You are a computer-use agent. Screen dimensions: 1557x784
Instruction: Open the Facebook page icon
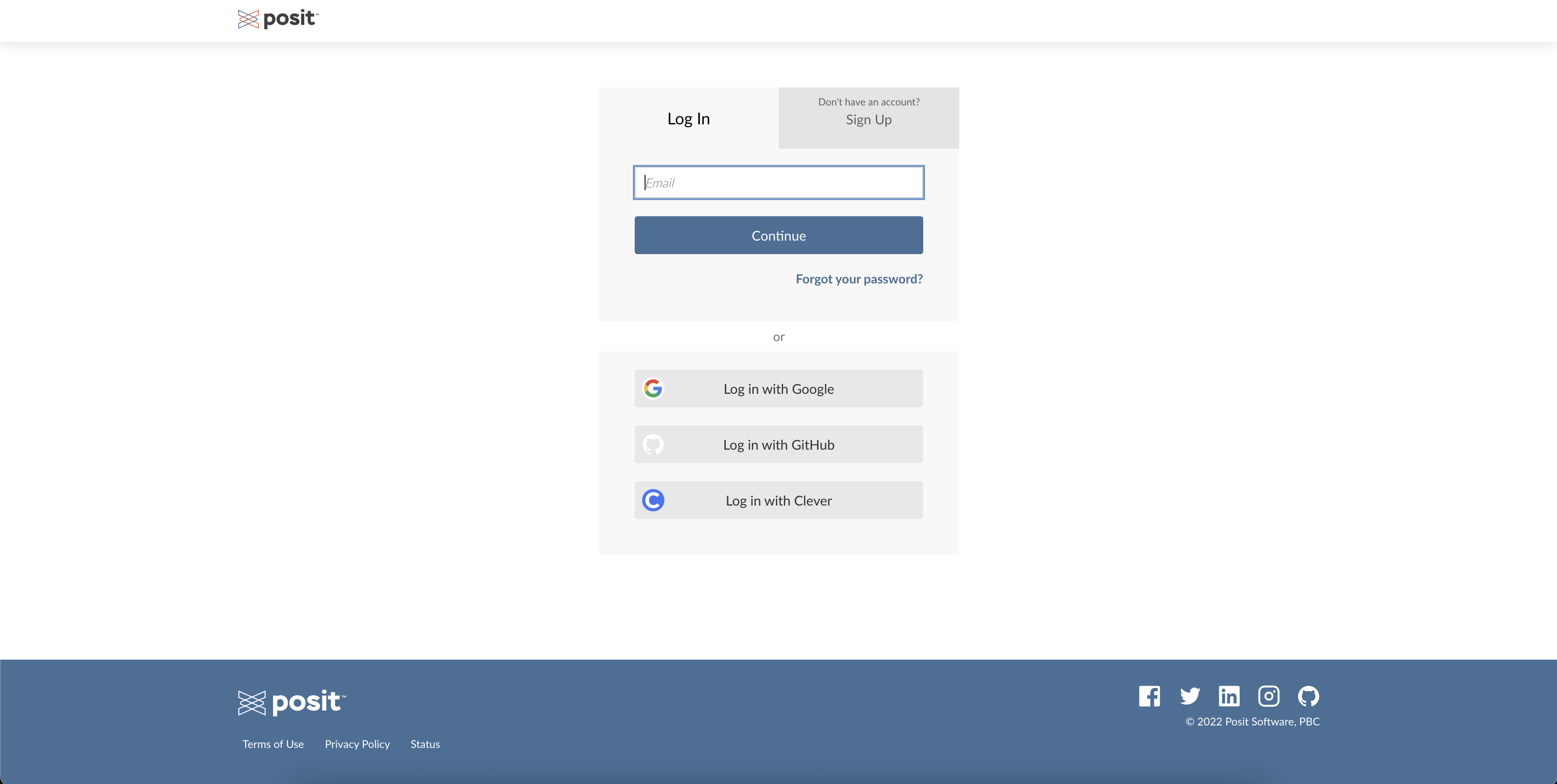(1149, 696)
